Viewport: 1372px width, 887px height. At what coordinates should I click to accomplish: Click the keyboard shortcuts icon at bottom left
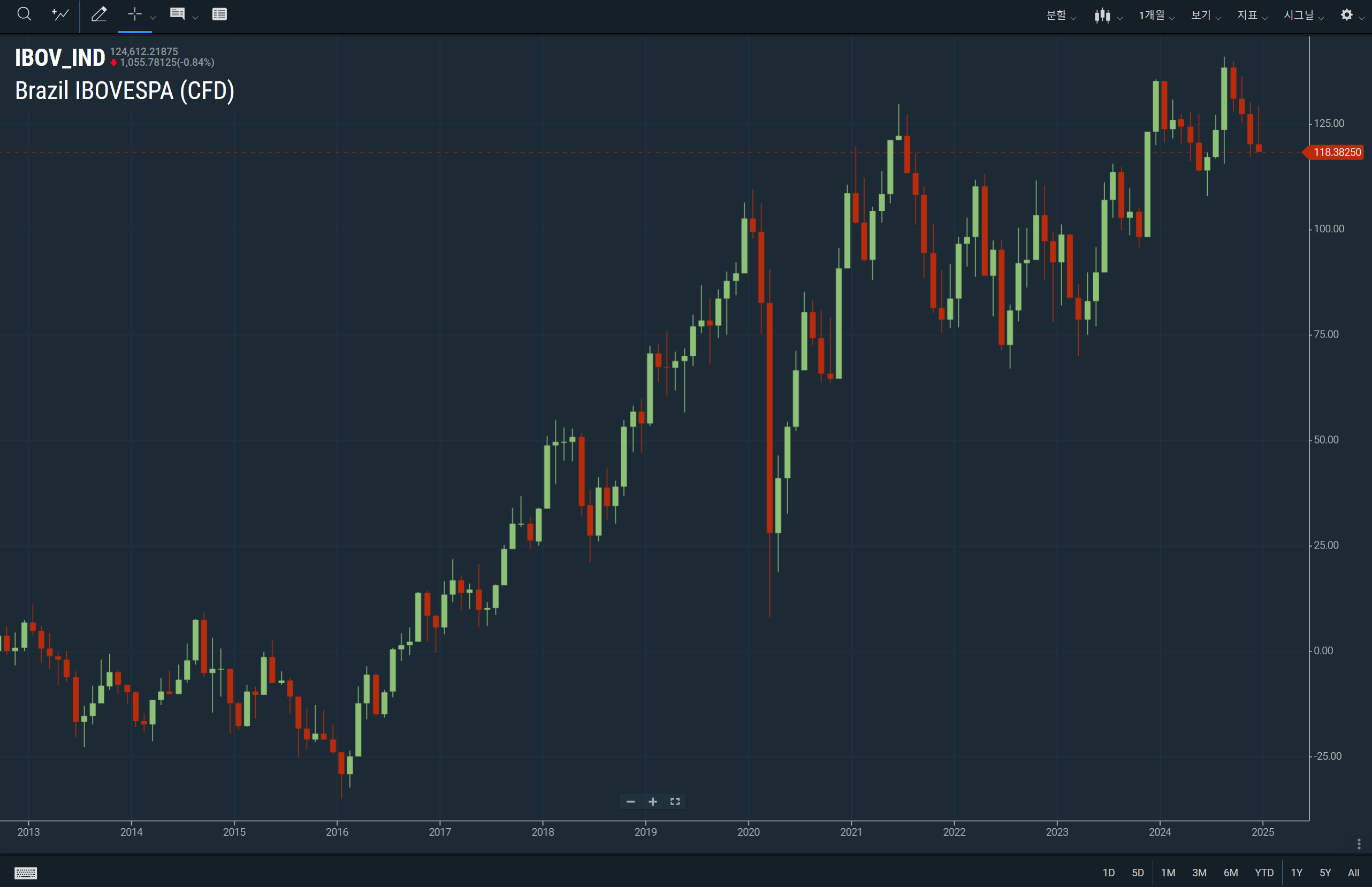[25, 873]
